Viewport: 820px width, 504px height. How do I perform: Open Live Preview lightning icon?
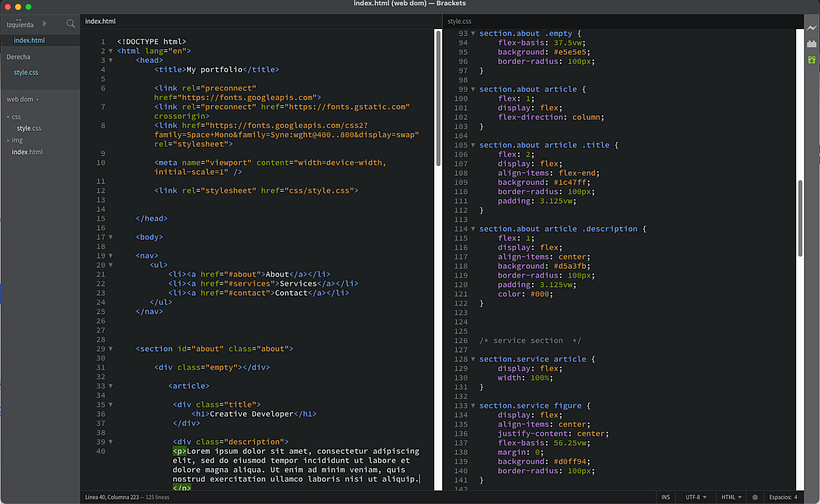tap(811, 28)
